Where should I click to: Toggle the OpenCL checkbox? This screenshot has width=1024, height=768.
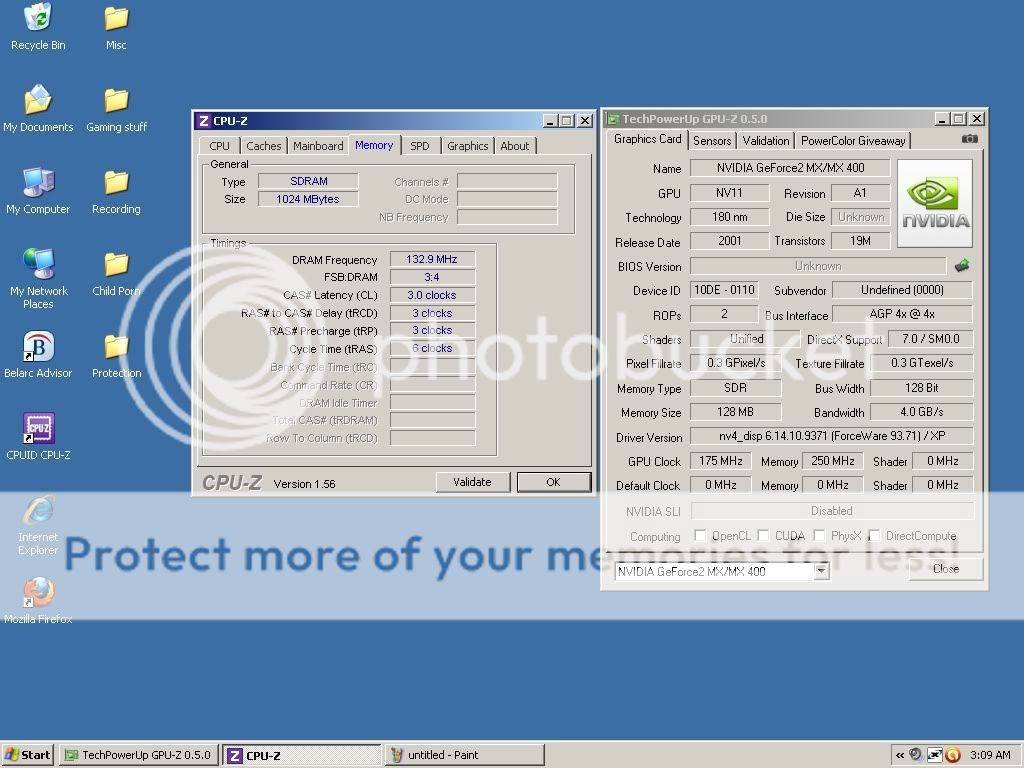[x=700, y=536]
